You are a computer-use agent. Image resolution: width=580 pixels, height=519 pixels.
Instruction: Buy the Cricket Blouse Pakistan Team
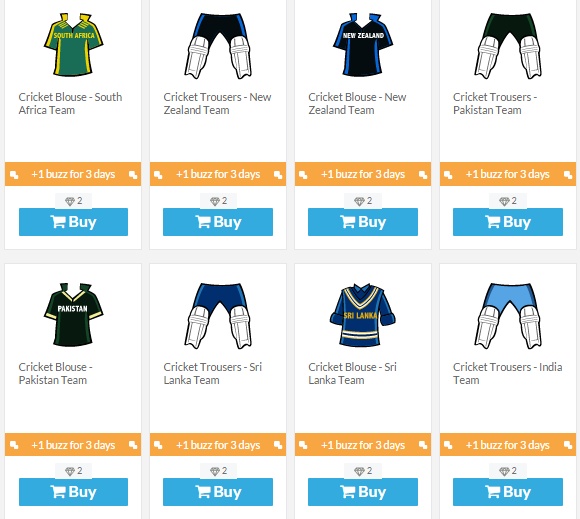click(73, 492)
